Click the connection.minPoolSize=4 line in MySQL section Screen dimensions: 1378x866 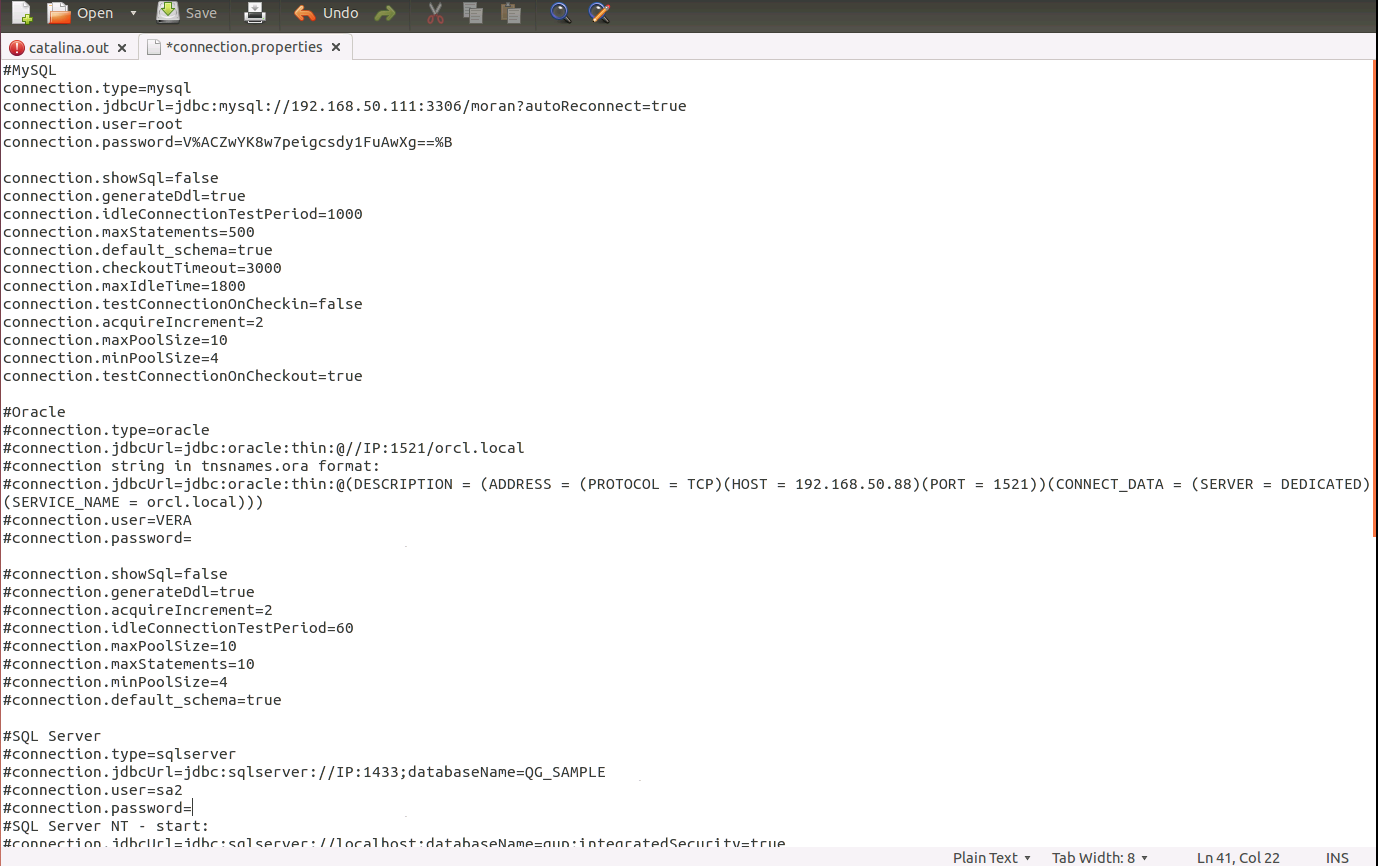(111, 358)
